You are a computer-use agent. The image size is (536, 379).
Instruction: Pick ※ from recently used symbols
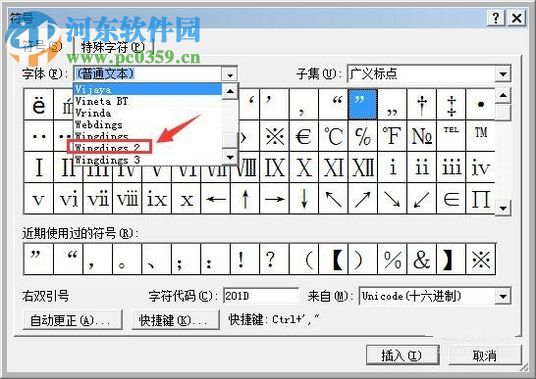click(481, 259)
